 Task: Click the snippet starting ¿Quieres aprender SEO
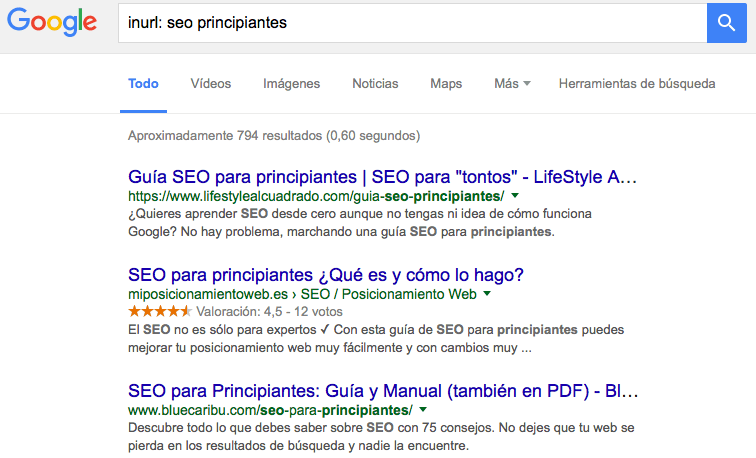point(360,223)
